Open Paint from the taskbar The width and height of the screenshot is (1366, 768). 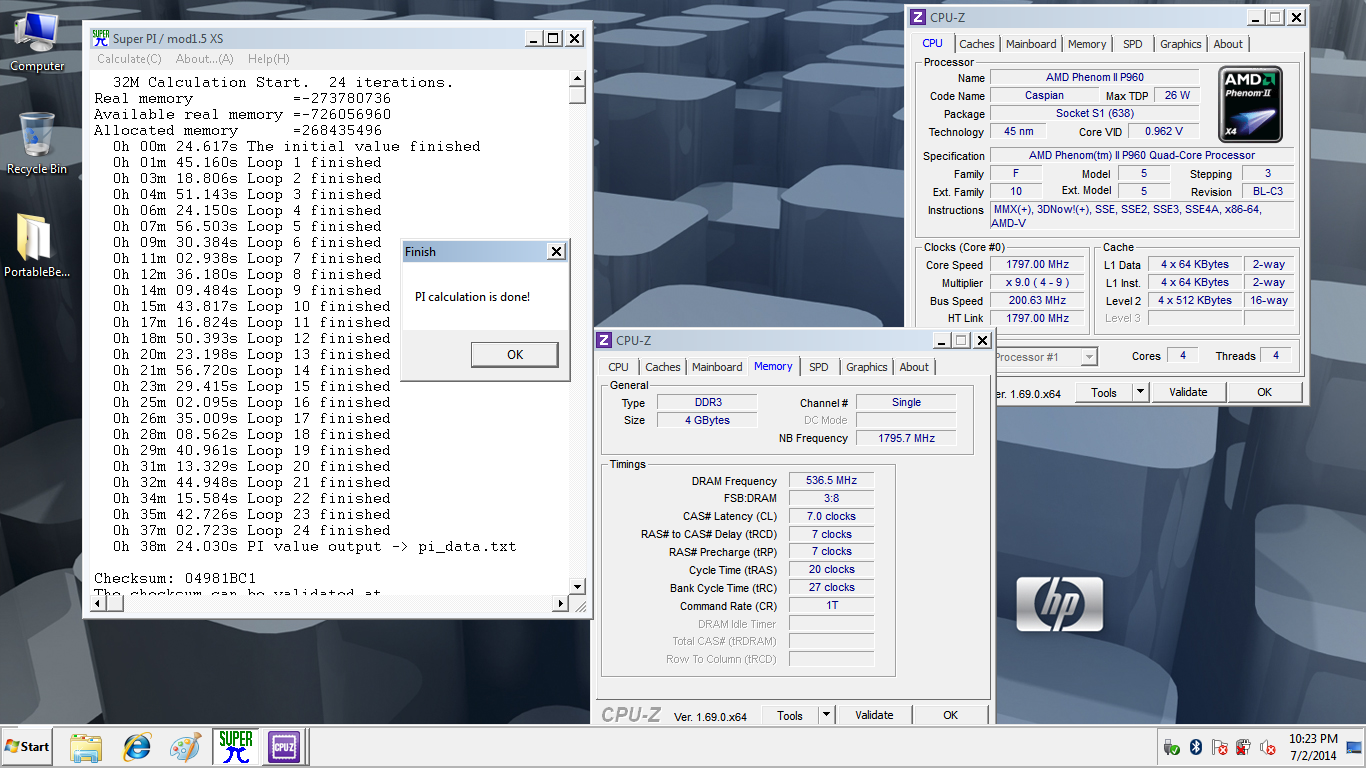point(185,747)
